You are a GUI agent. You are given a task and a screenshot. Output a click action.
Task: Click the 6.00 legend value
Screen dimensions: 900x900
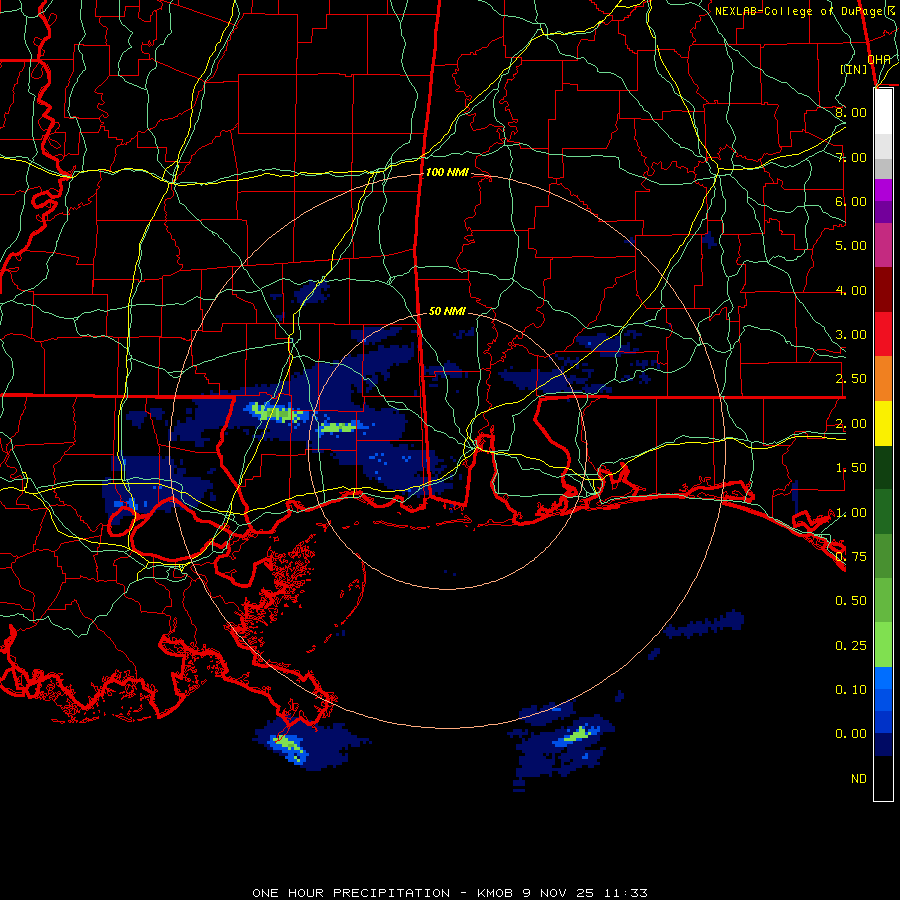click(x=851, y=201)
